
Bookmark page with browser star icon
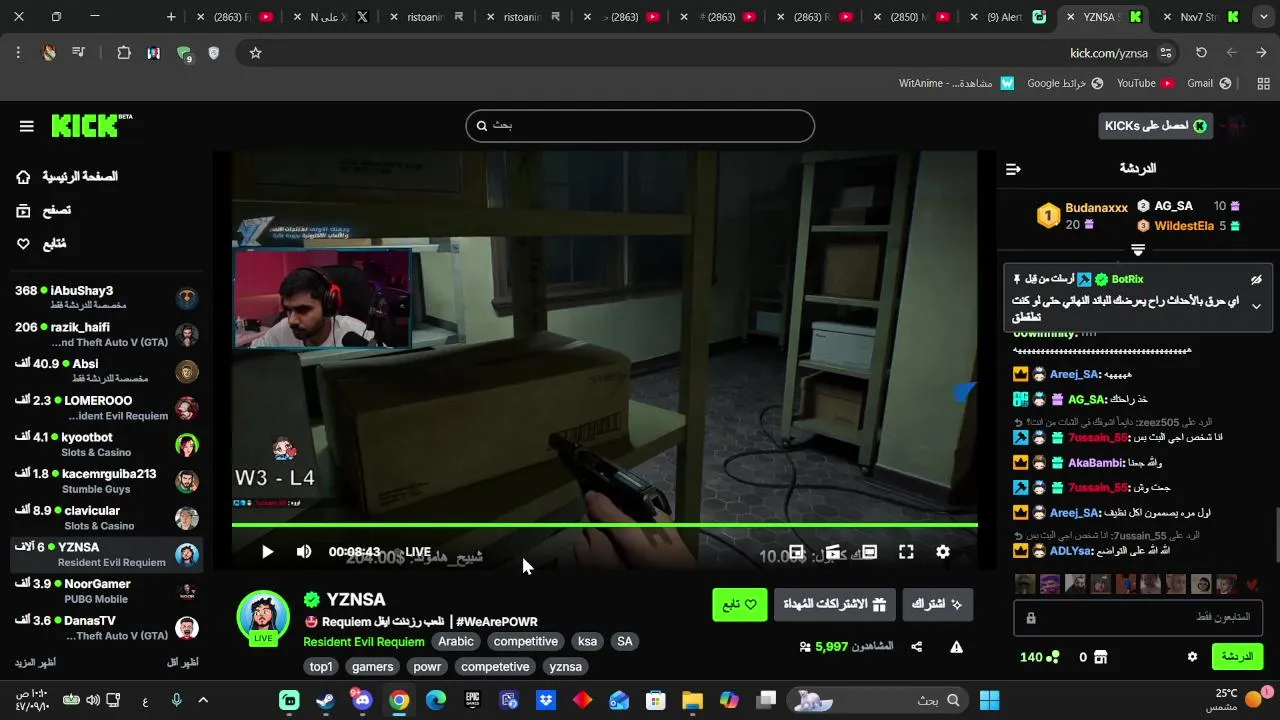[255, 53]
